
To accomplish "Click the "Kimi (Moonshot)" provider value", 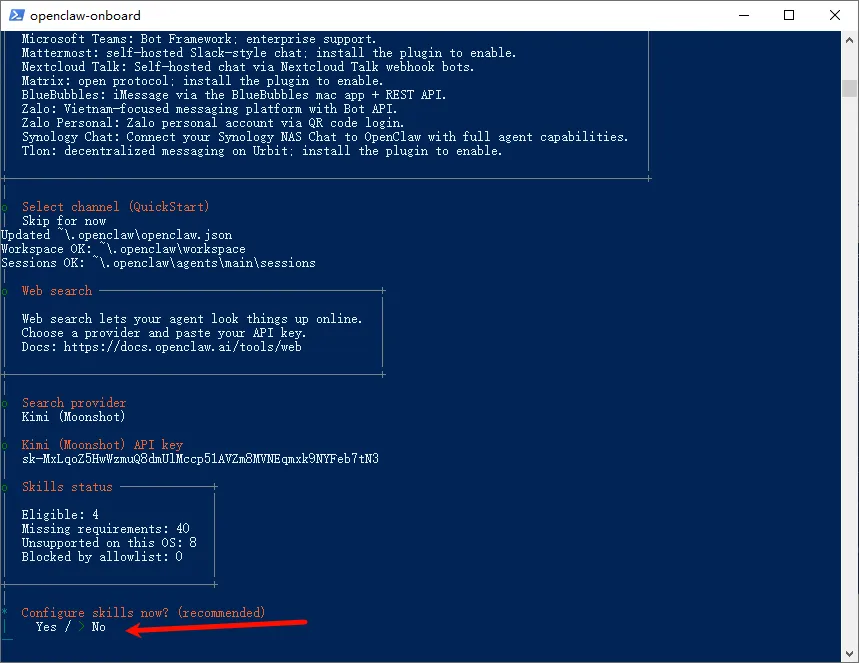I will click(74, 417).
